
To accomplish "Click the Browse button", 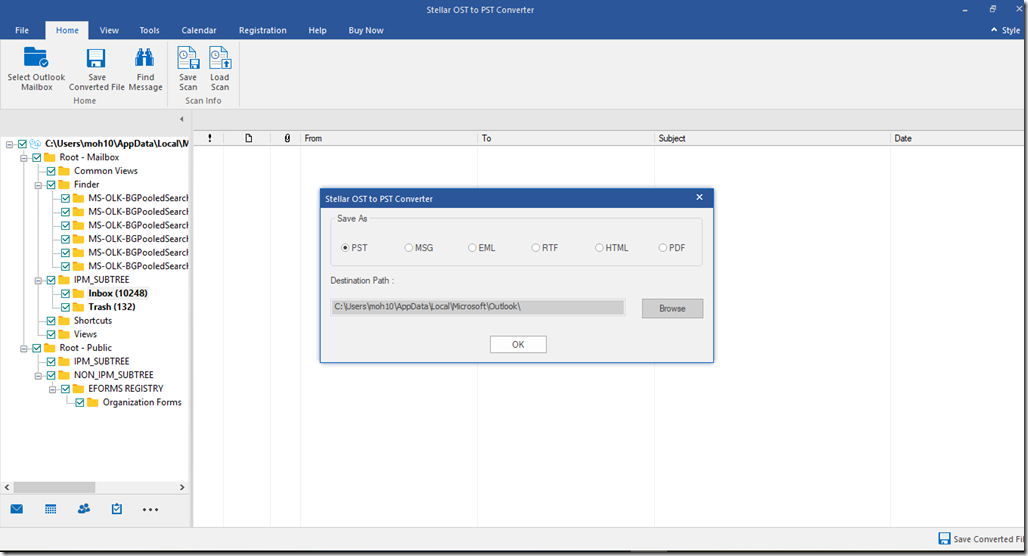I will click(x=672, y=308).
